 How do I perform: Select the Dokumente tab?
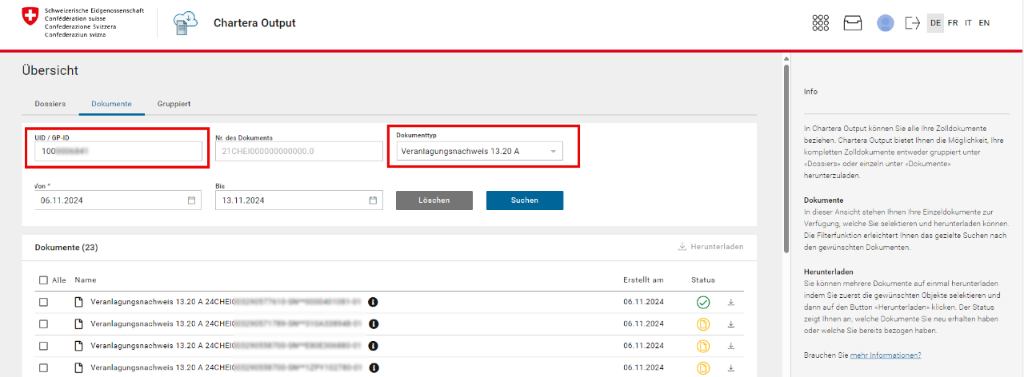(112, 104)
